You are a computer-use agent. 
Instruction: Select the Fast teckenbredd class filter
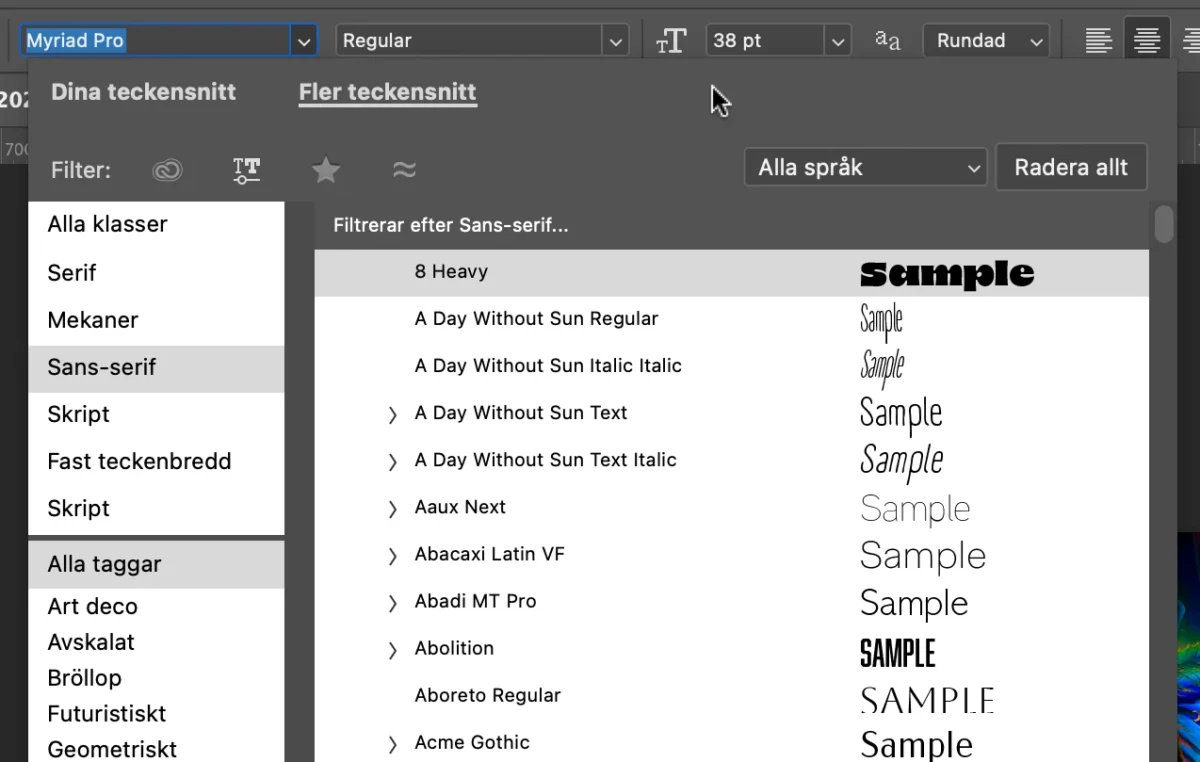click(156, 462)
